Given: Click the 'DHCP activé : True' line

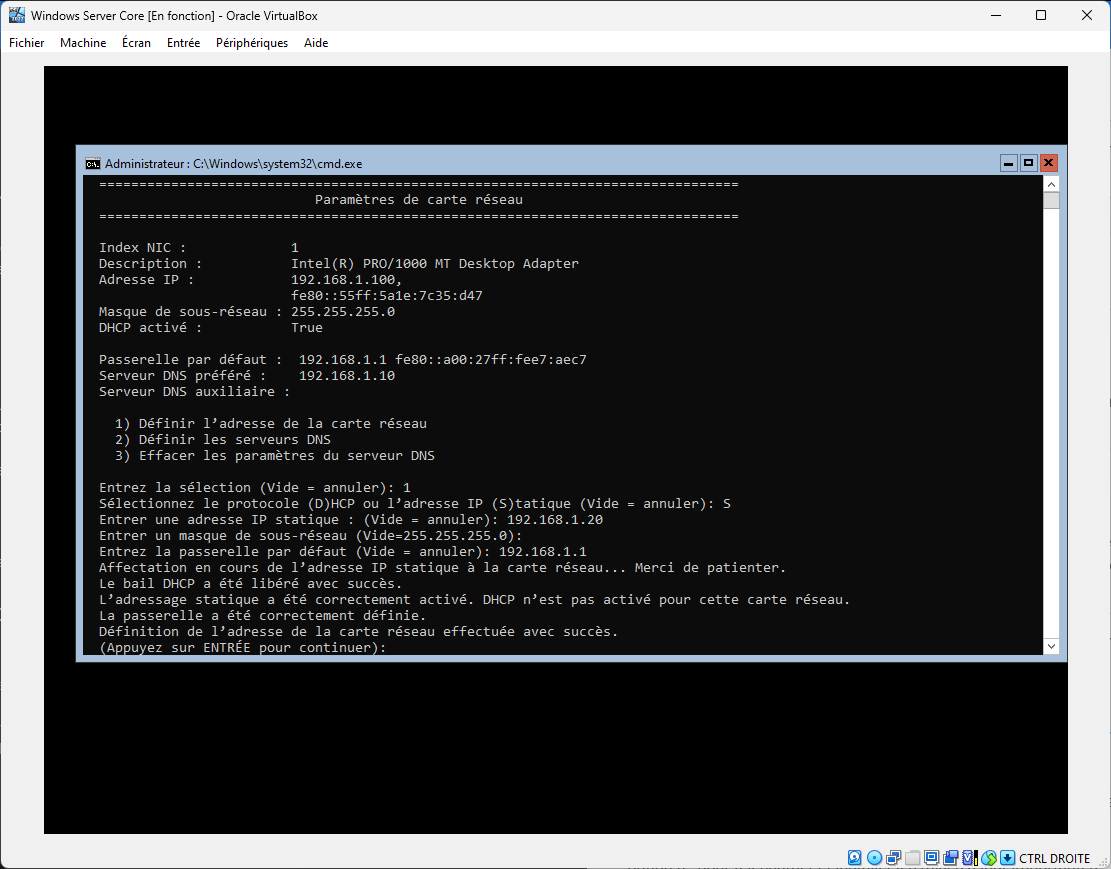Looking at the screenshot, I should (210, 327).
